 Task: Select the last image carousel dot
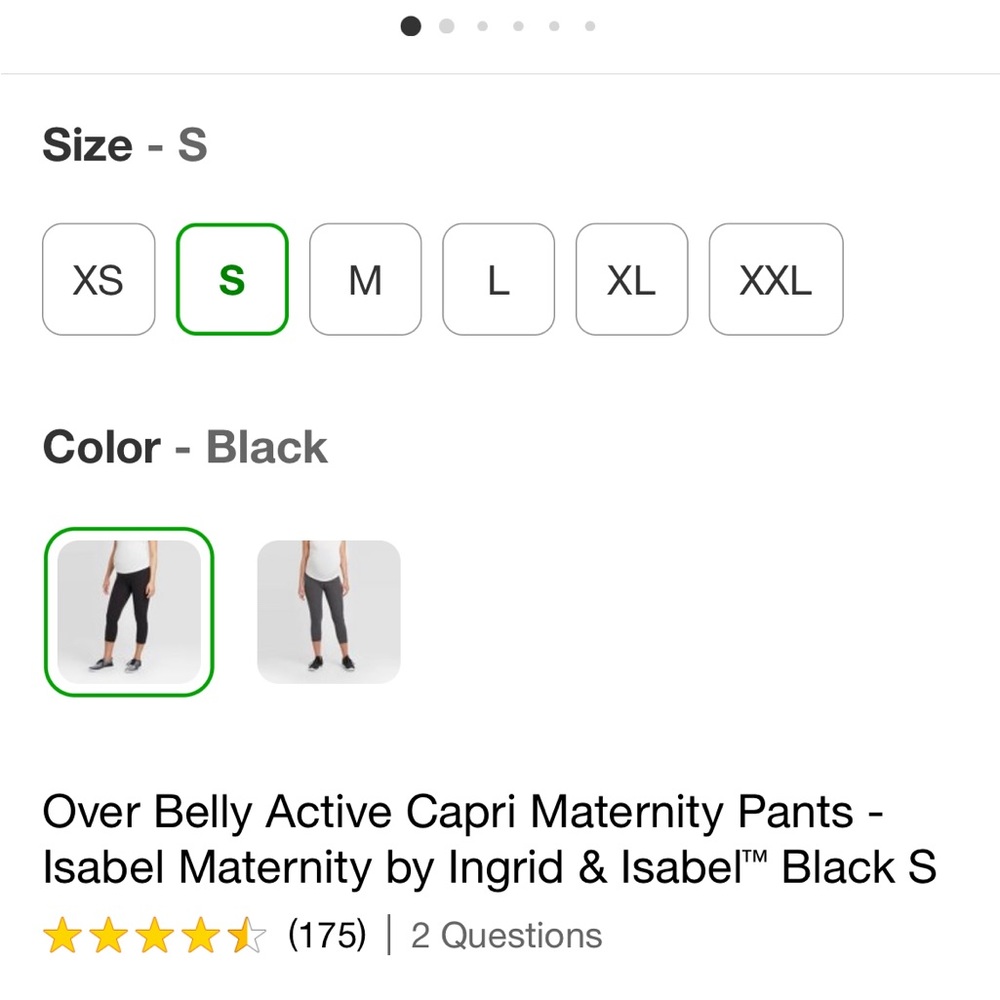pyautogui.click(x=590, y=25)
